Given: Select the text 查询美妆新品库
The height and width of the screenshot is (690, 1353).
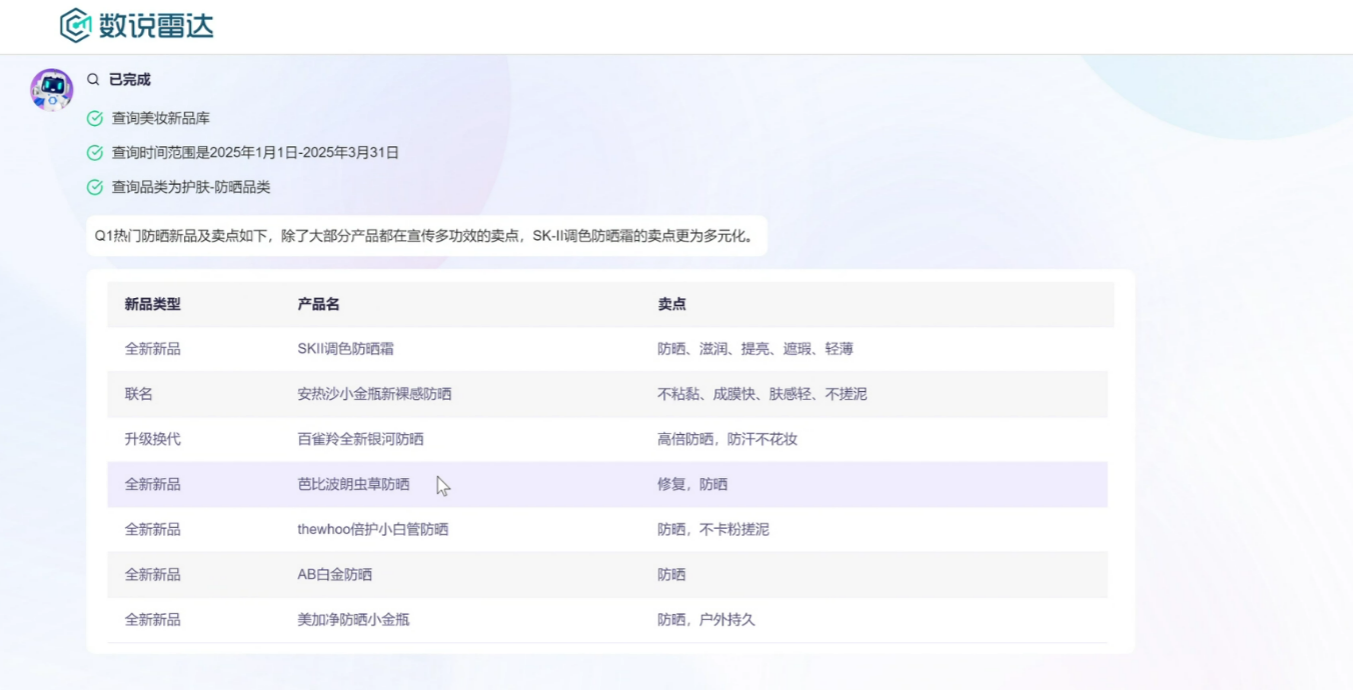Looking at the screenshot, I should tap(161, 118).
